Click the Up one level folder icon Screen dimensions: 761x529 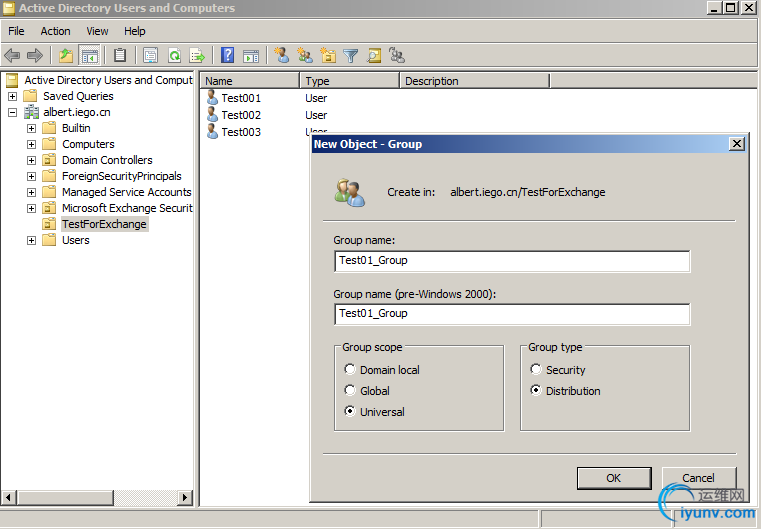point(66,55)
